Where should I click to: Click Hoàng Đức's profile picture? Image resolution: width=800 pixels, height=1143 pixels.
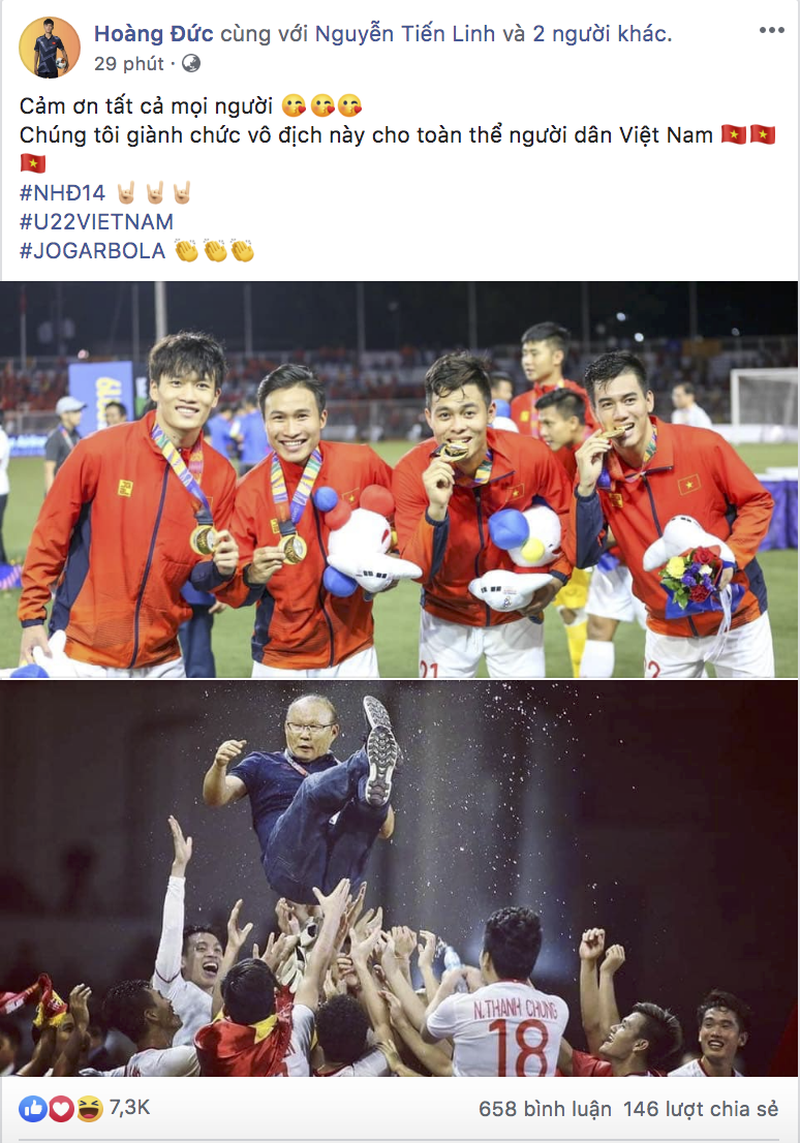point(50,47)
